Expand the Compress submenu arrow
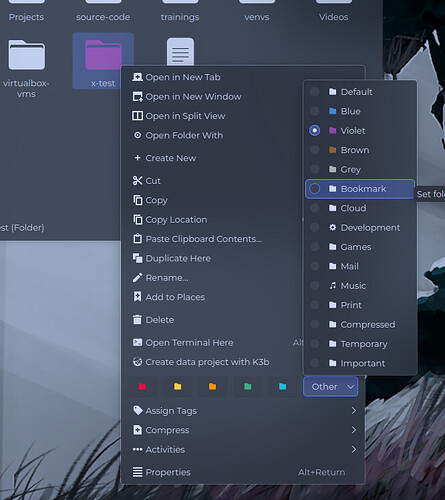The height and width of the screenshot is (500, 445). click(x=354, y=430)
